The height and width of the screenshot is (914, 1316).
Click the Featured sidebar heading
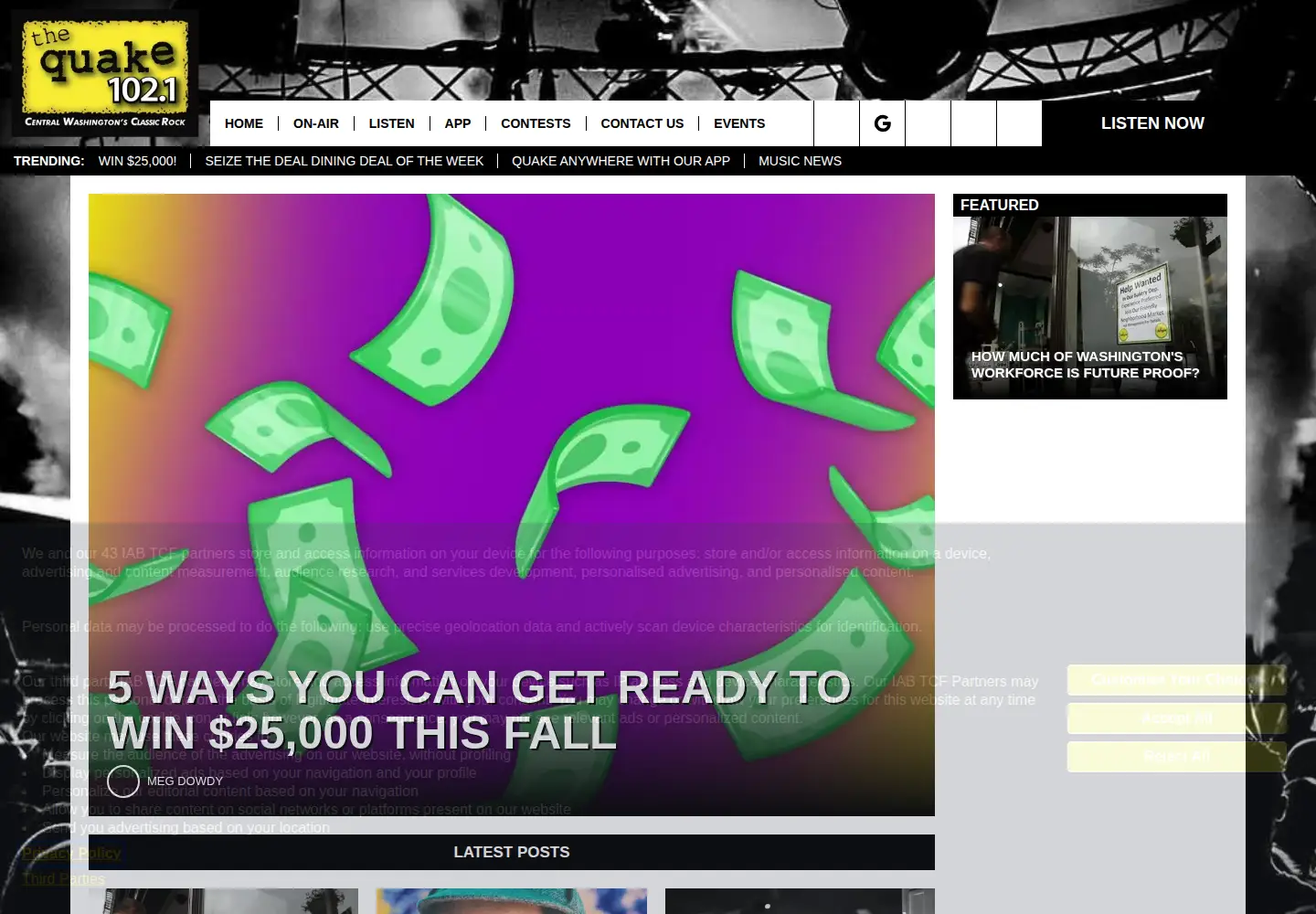pos(1000,205)
